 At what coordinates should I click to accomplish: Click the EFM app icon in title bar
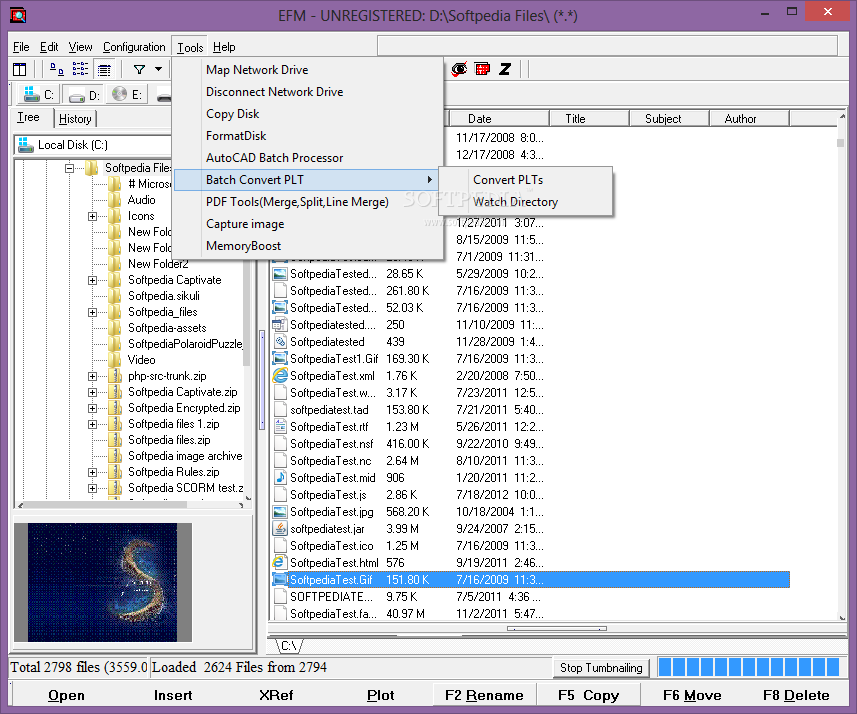[18, 15]
